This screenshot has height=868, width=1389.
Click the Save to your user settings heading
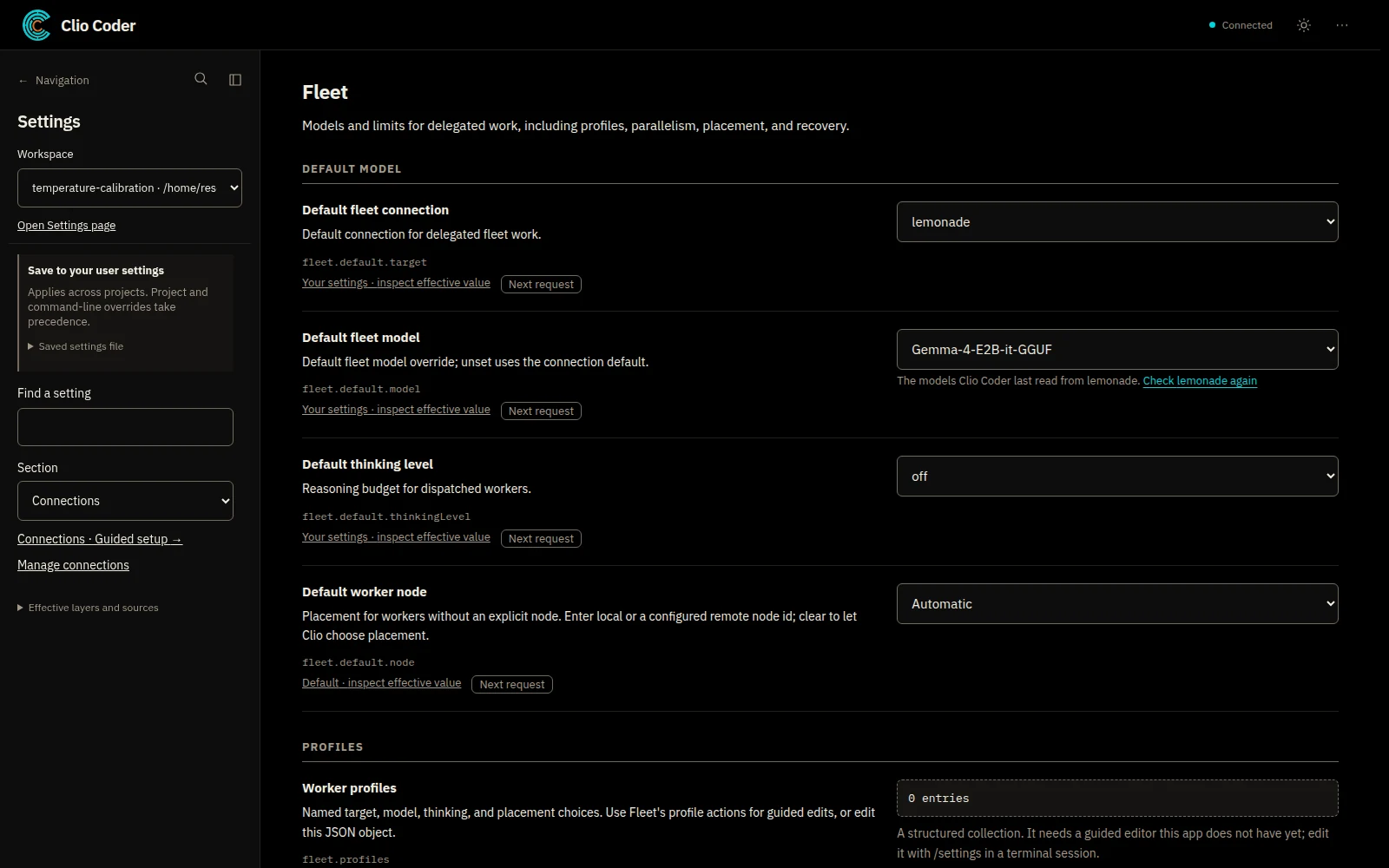tap(95, 271)
